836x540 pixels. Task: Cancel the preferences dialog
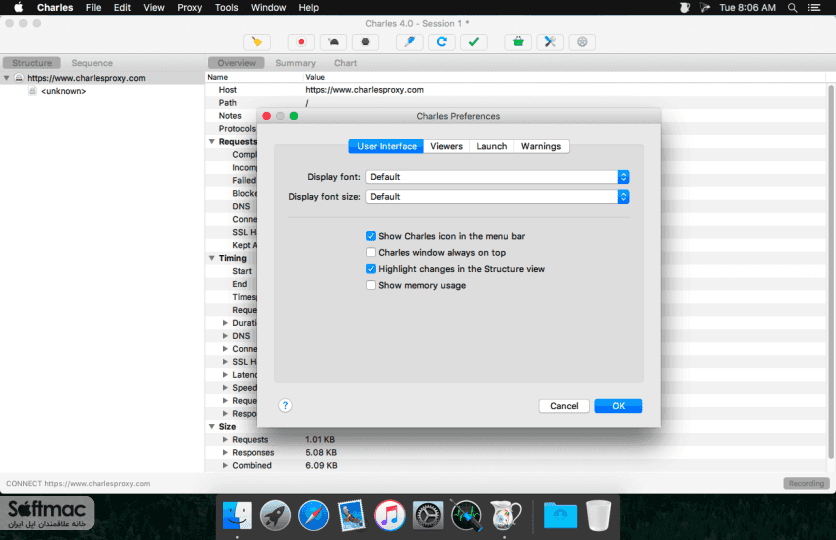(x=564, y=406)
